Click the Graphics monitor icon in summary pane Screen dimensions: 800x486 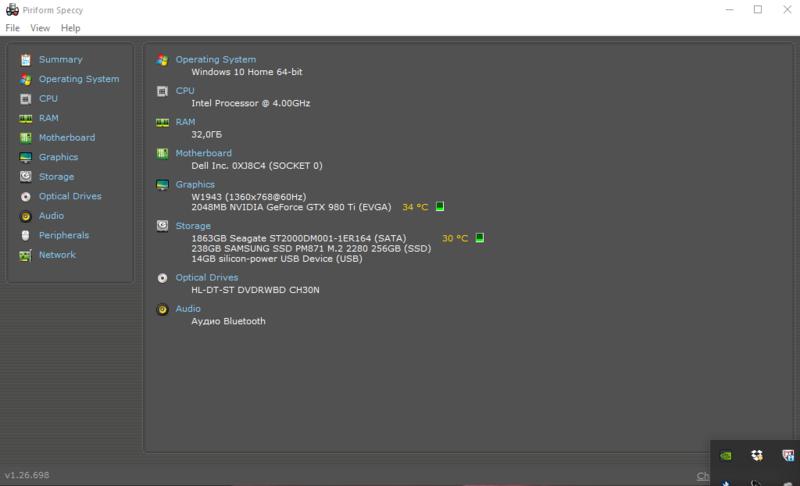tap(162, 185)
